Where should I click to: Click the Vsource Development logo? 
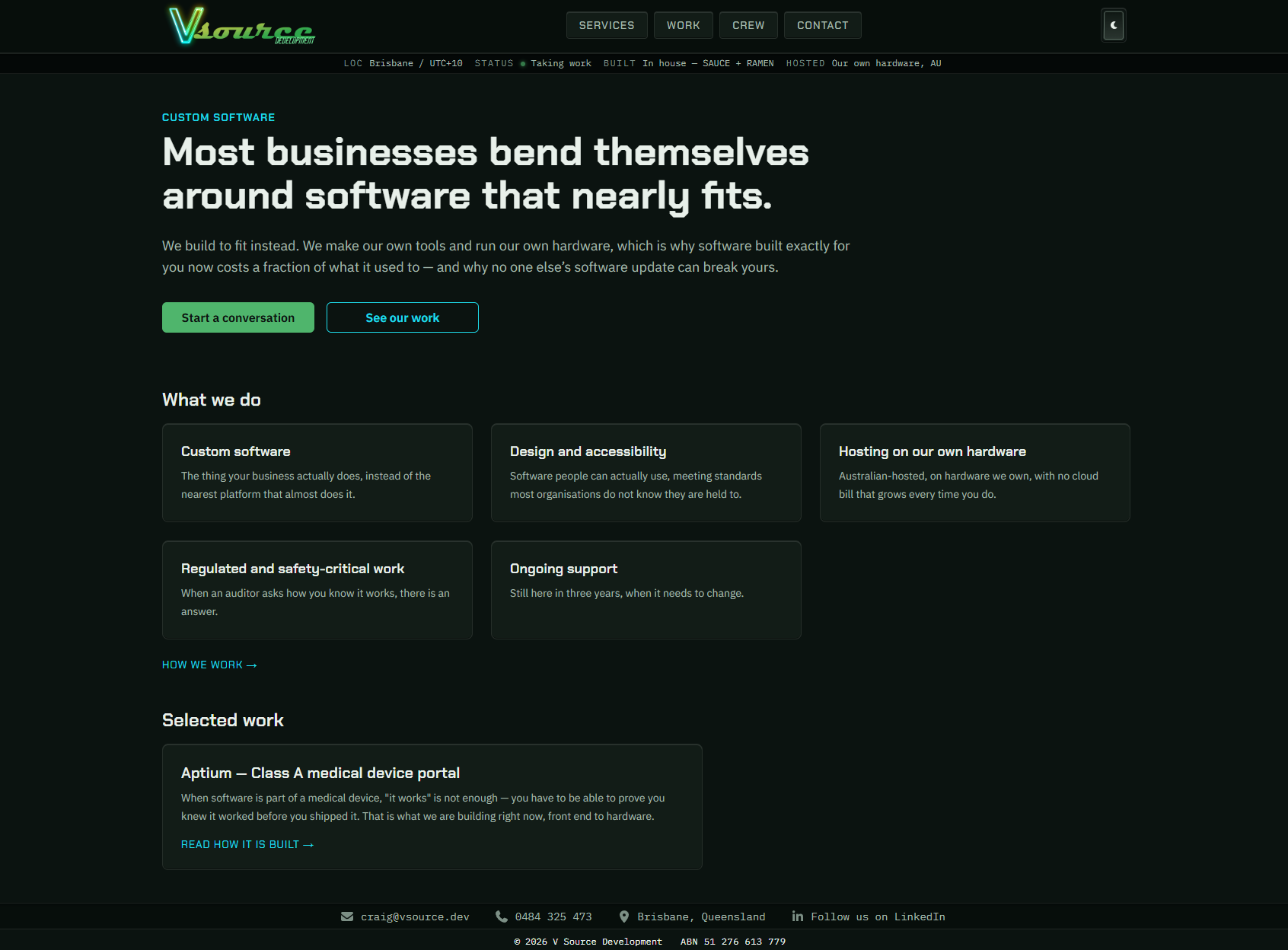tap(241, 26)
